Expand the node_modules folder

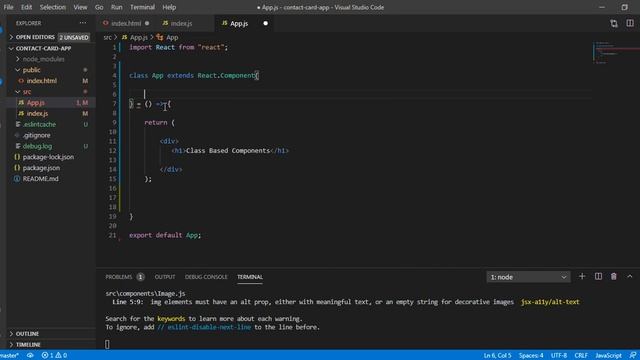point(43,59)
